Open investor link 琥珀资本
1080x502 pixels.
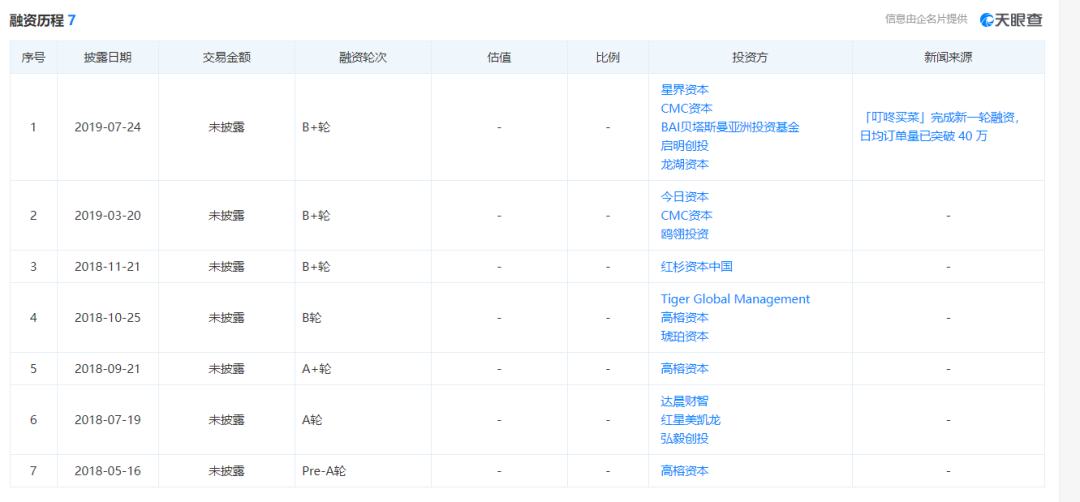pos(685,336)
